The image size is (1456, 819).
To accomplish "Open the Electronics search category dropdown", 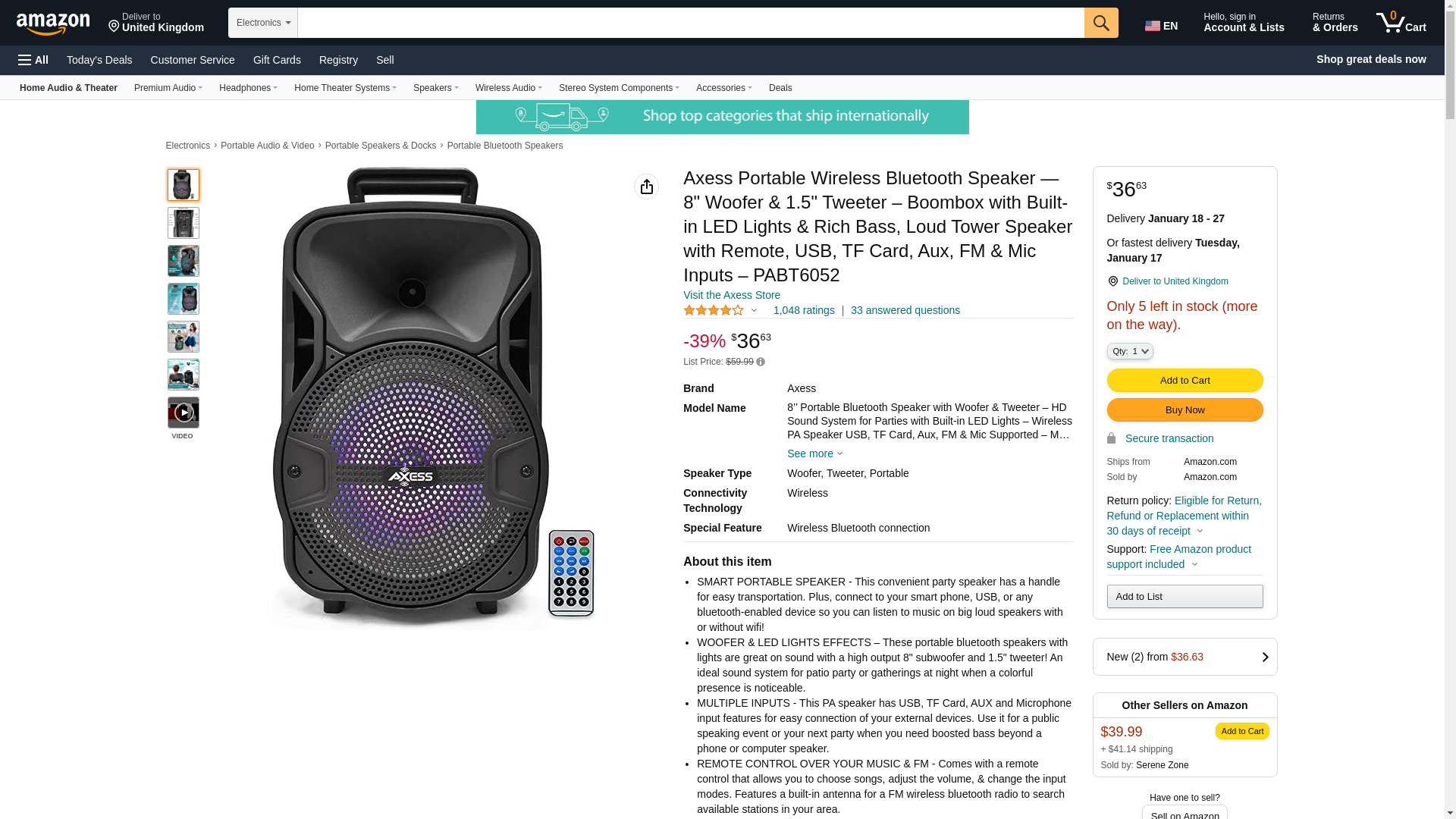I will [x=263, y=23].
